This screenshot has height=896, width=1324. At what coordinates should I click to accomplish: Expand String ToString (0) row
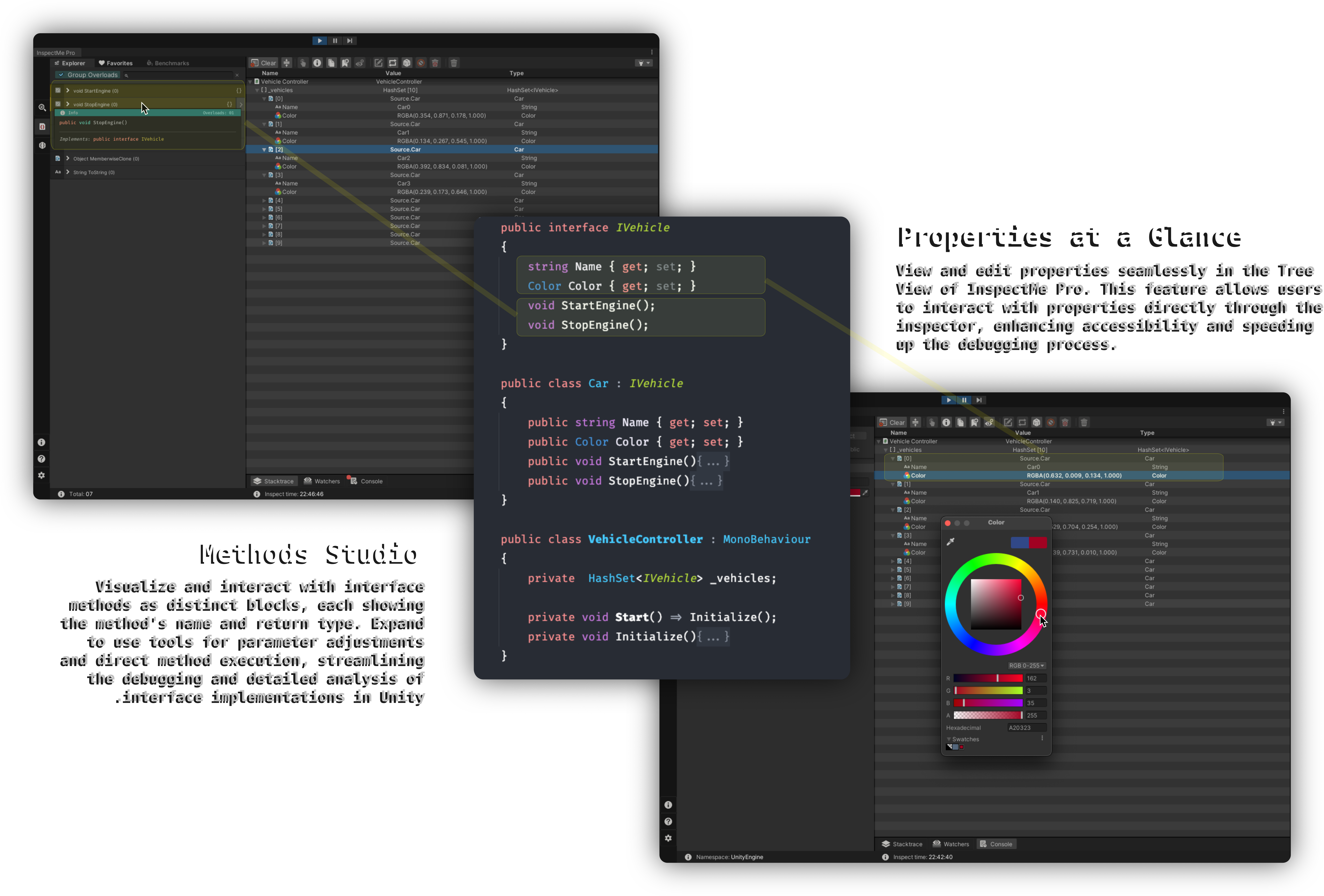[68, 172]
